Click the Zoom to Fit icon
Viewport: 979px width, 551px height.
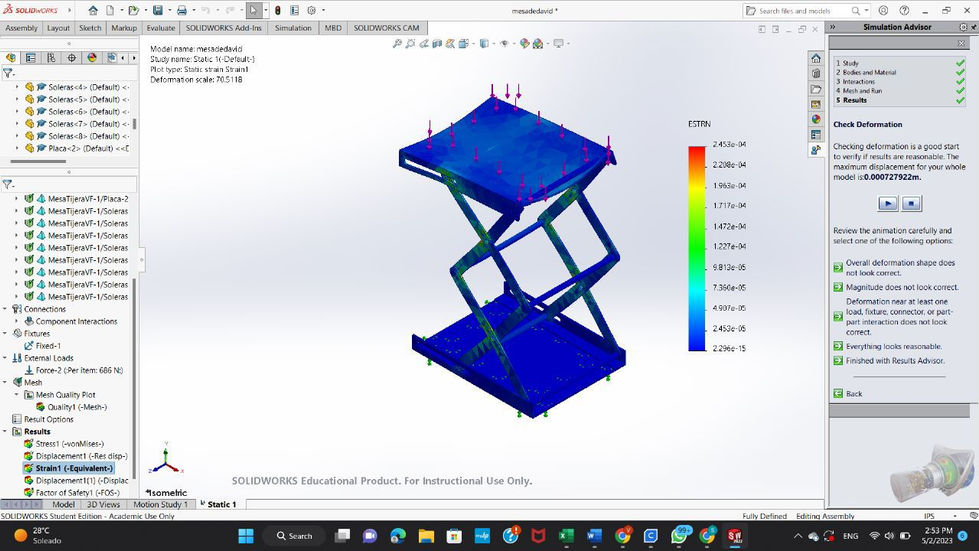pos(397,44)
